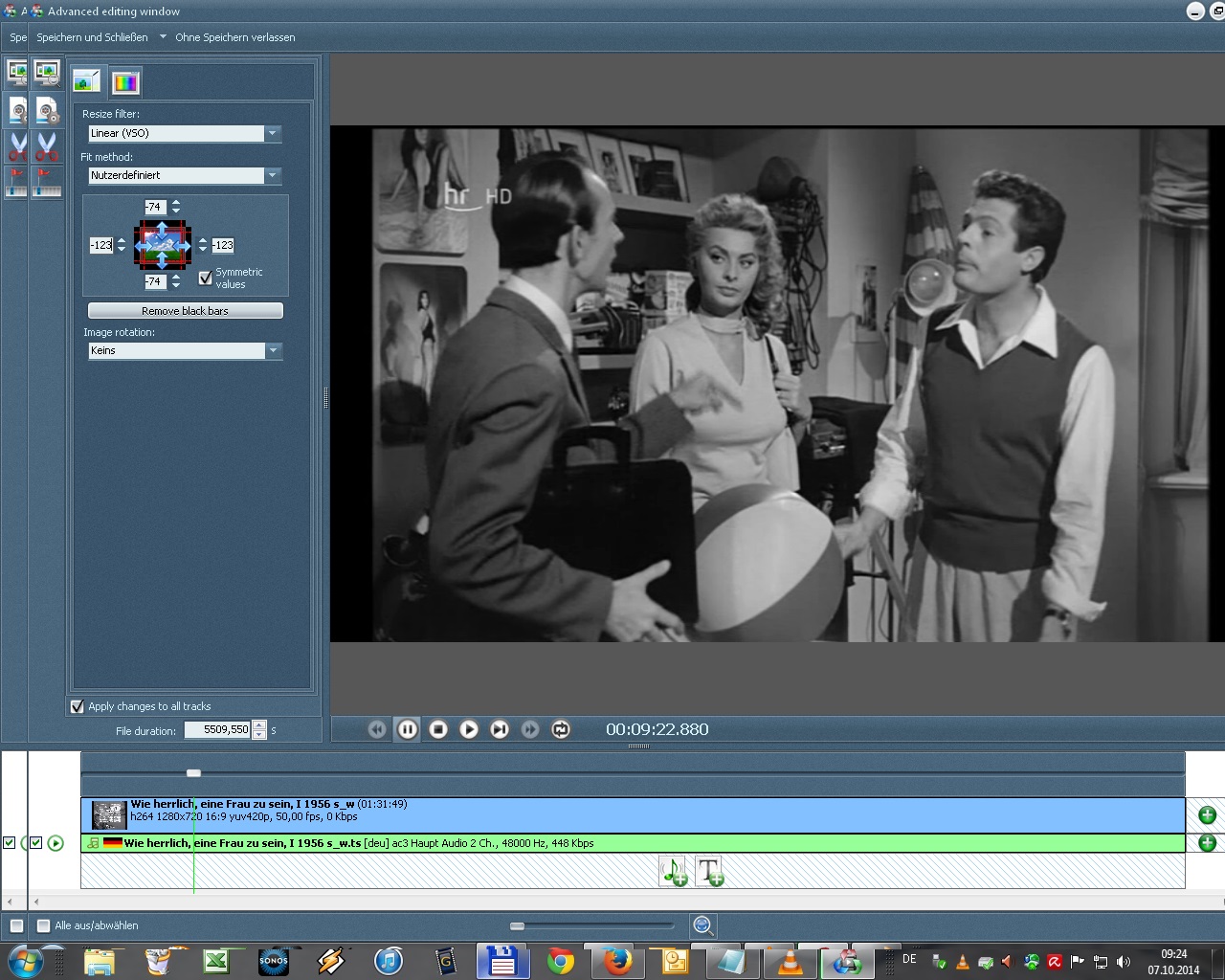Click the File duration input field

[x=218, y=729]
